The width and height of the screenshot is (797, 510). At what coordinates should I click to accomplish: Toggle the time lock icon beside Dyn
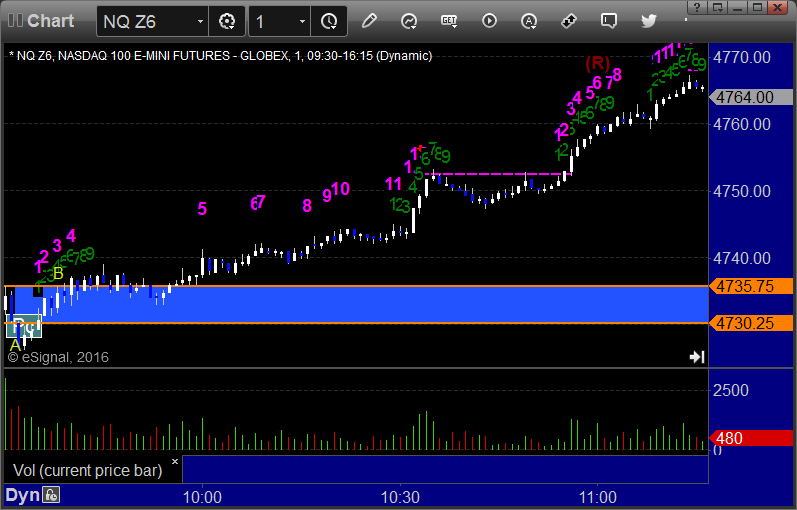51,495
